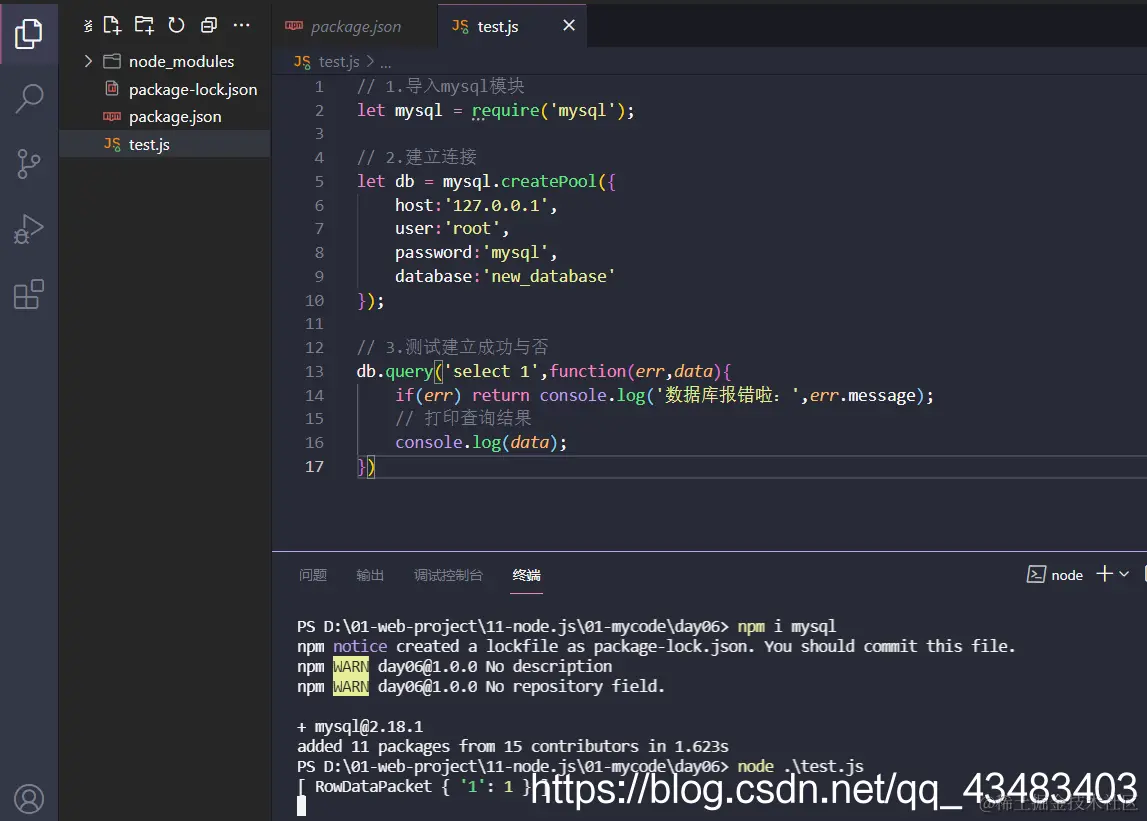Viewport: 1147px width, 821px height.
Task: Click the npm notice lockfile message
Action: pos(656,646)
